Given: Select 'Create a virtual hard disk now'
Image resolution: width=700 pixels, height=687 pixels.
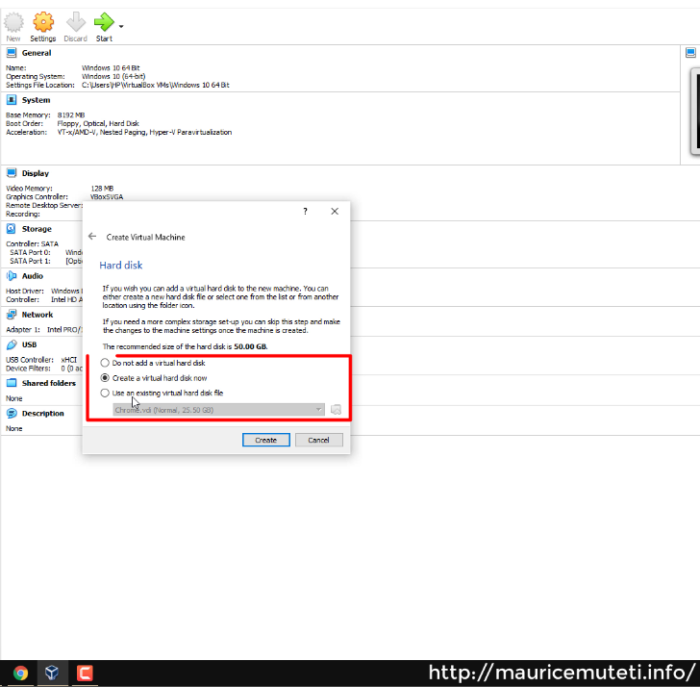Looking at the screenshot, I should (x=154, y=378).
